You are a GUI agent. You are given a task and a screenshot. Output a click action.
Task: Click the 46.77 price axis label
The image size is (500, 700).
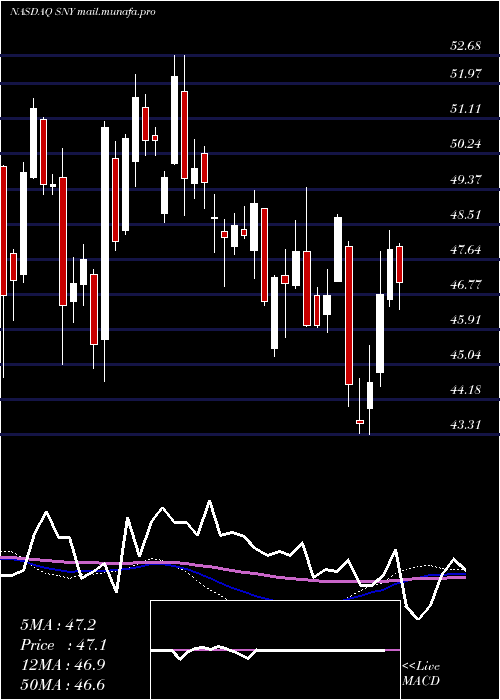point(466,284)
